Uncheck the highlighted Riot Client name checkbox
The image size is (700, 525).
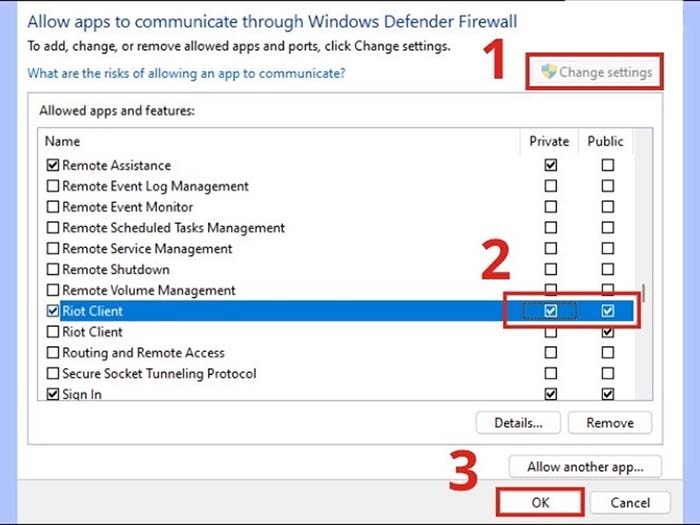pos(53,311)
